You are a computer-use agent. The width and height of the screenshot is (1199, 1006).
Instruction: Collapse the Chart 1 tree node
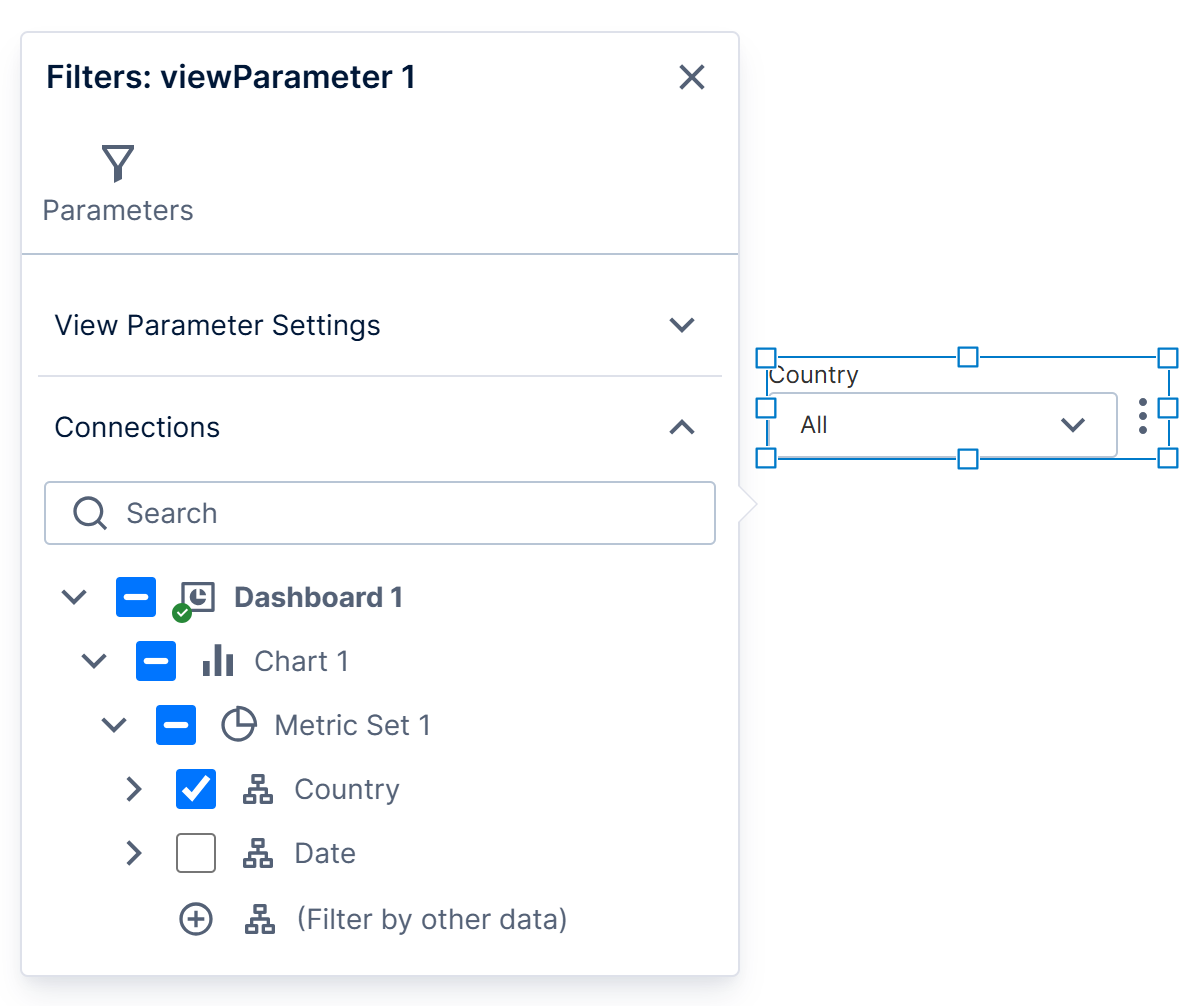click(94, 661)
